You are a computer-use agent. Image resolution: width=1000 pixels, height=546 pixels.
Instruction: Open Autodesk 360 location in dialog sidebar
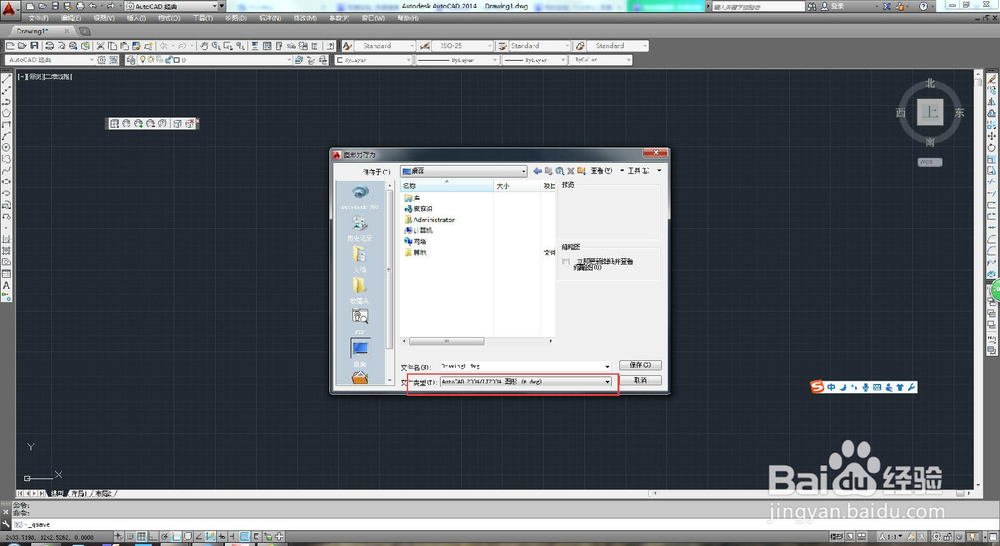pos(360,196)
